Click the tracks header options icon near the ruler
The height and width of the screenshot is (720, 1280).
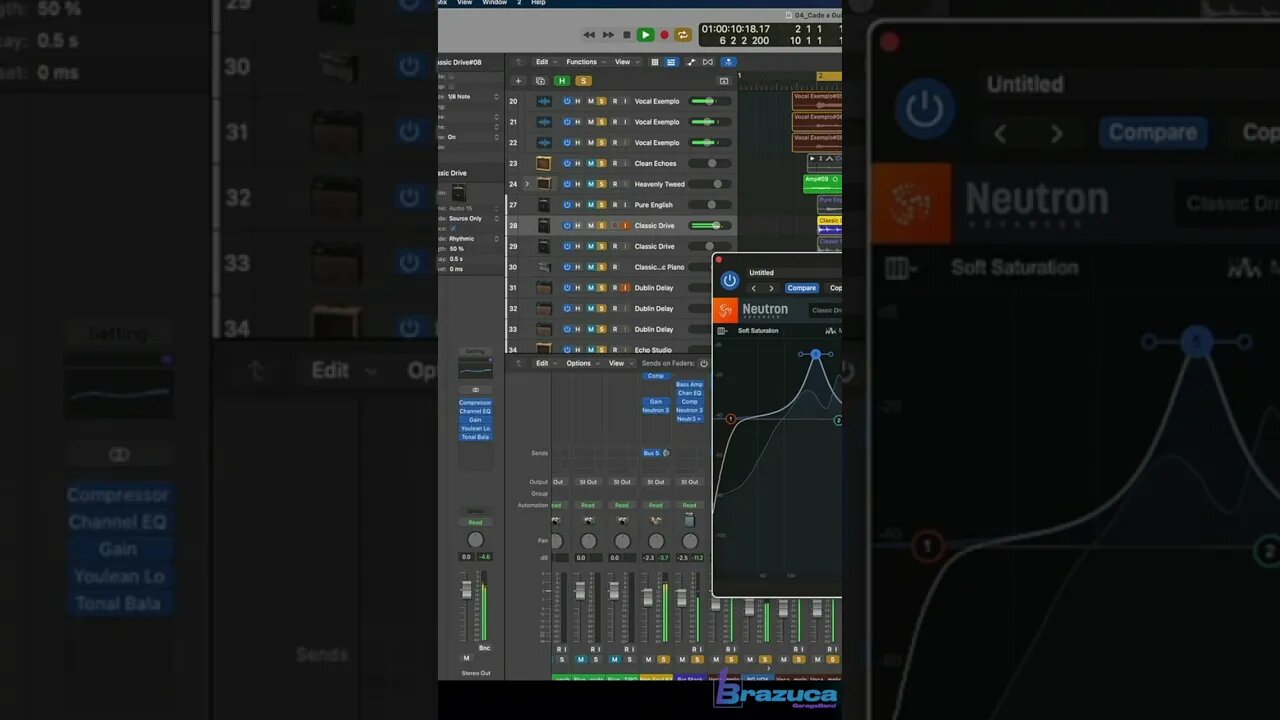pyautogui.click(x=724, y=81)
